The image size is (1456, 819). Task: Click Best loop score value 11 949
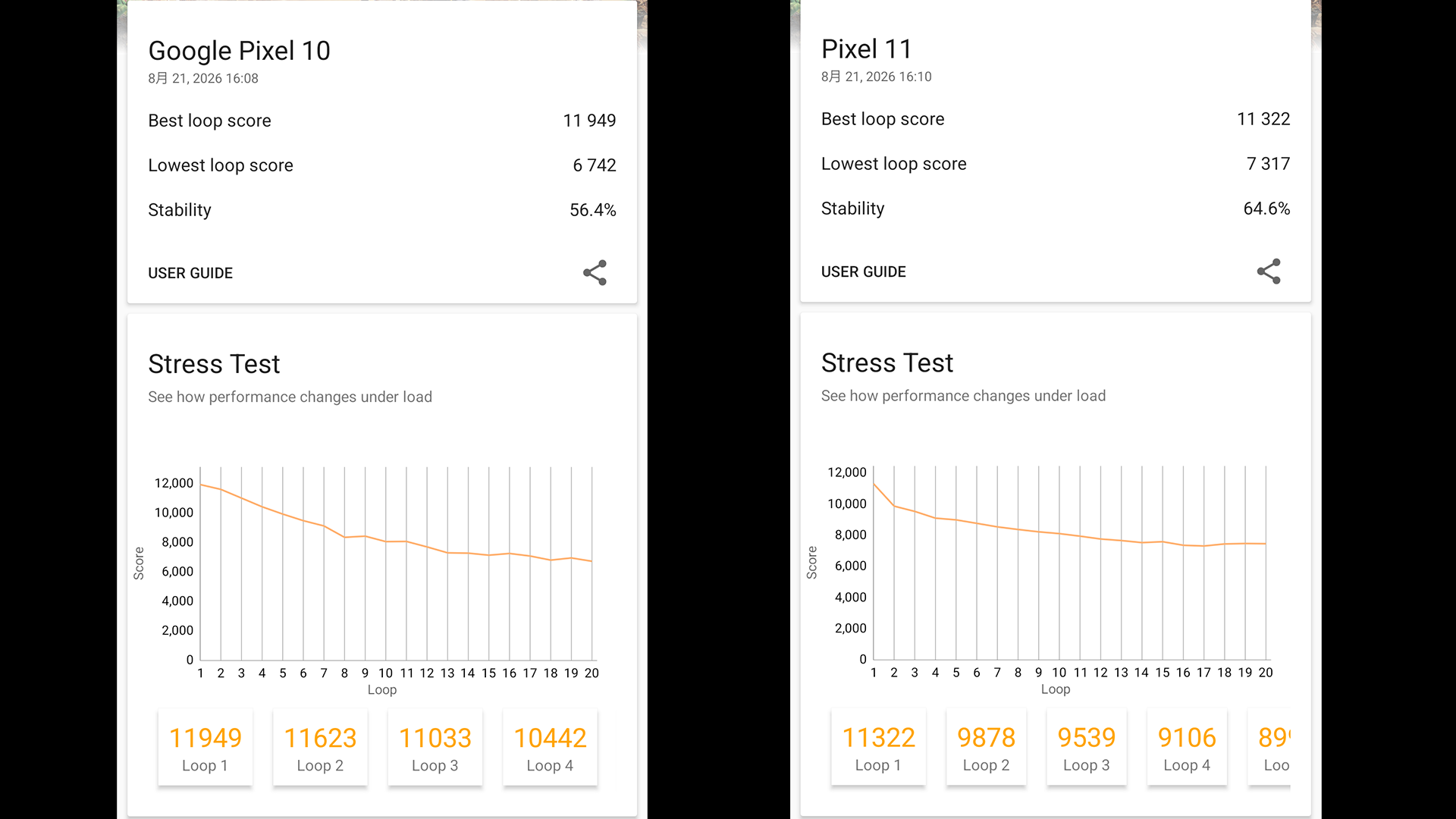589,121
